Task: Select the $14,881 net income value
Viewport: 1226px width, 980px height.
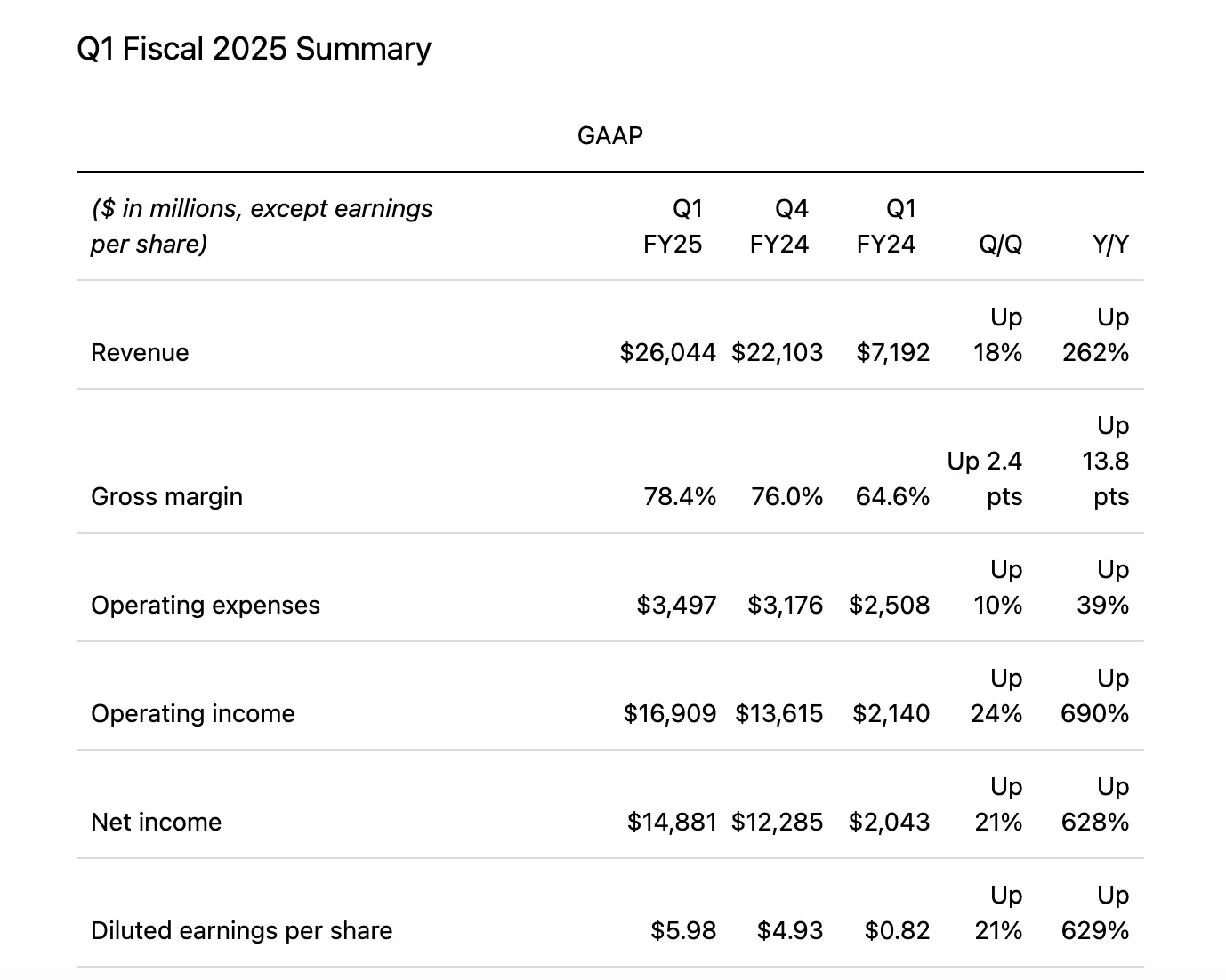Action: (671, 823)
